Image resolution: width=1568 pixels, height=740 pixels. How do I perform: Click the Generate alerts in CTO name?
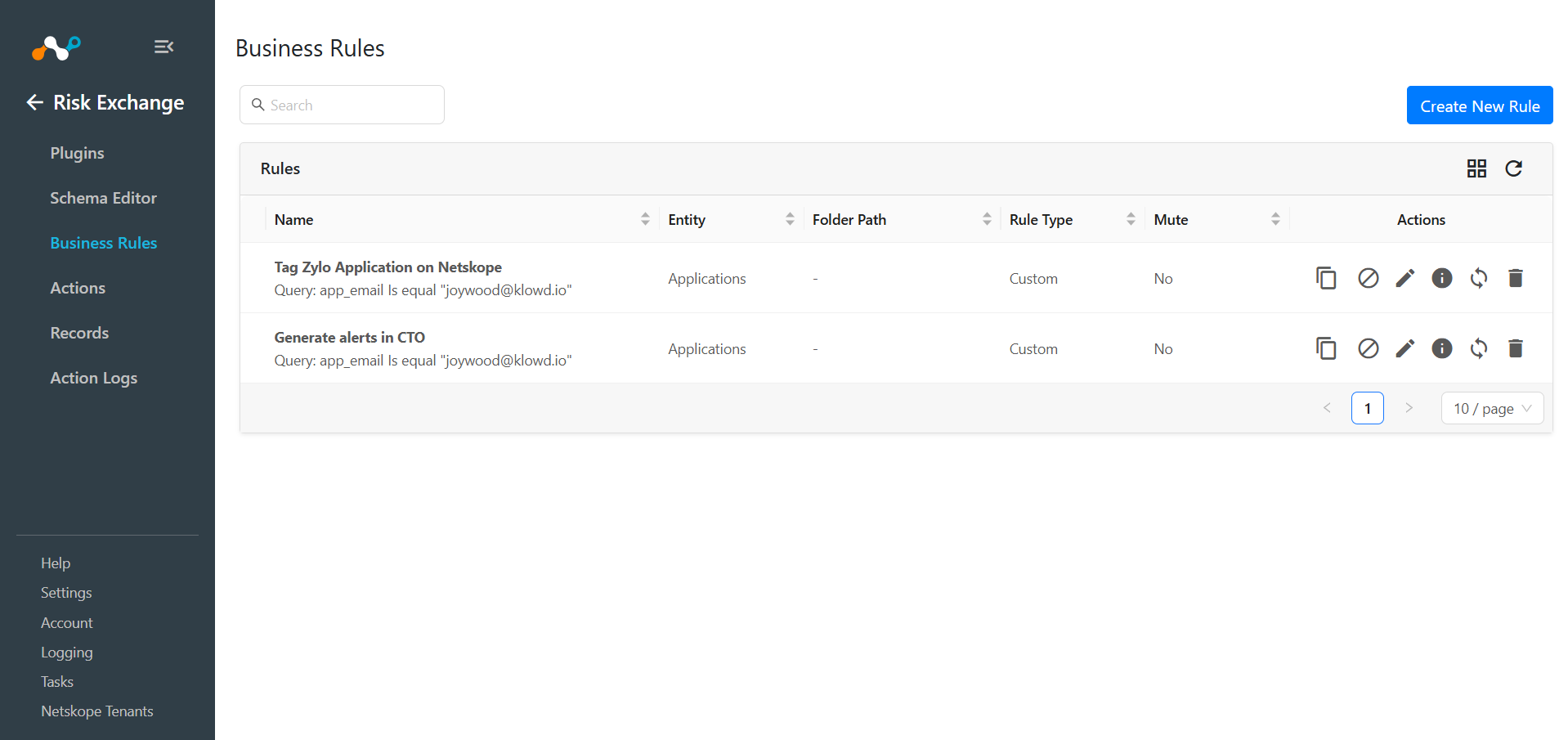[x=350, y=338]
